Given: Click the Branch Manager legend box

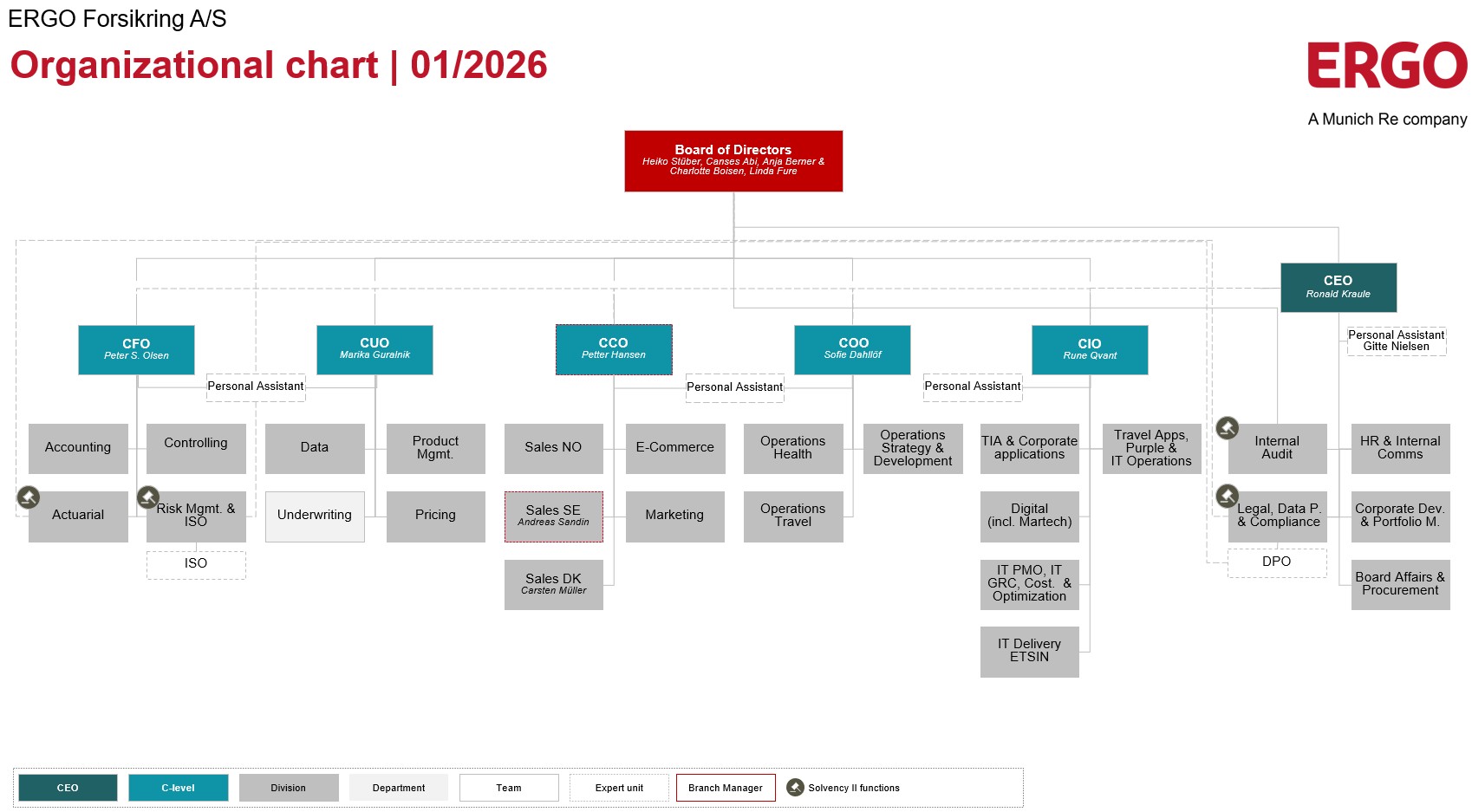Looking at the screenshot, I should pos(726,788).
